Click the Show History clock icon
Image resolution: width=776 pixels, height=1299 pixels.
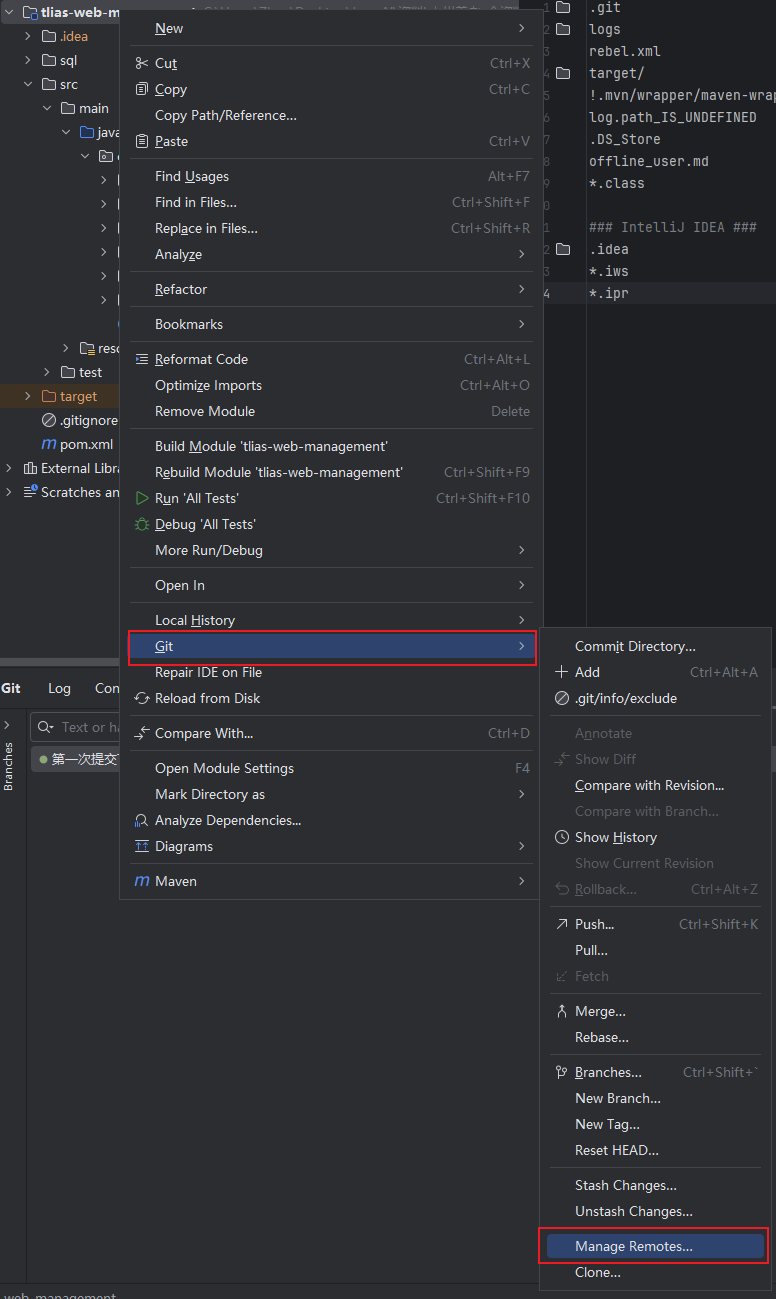pyautogui.click(x=561, y=837)
